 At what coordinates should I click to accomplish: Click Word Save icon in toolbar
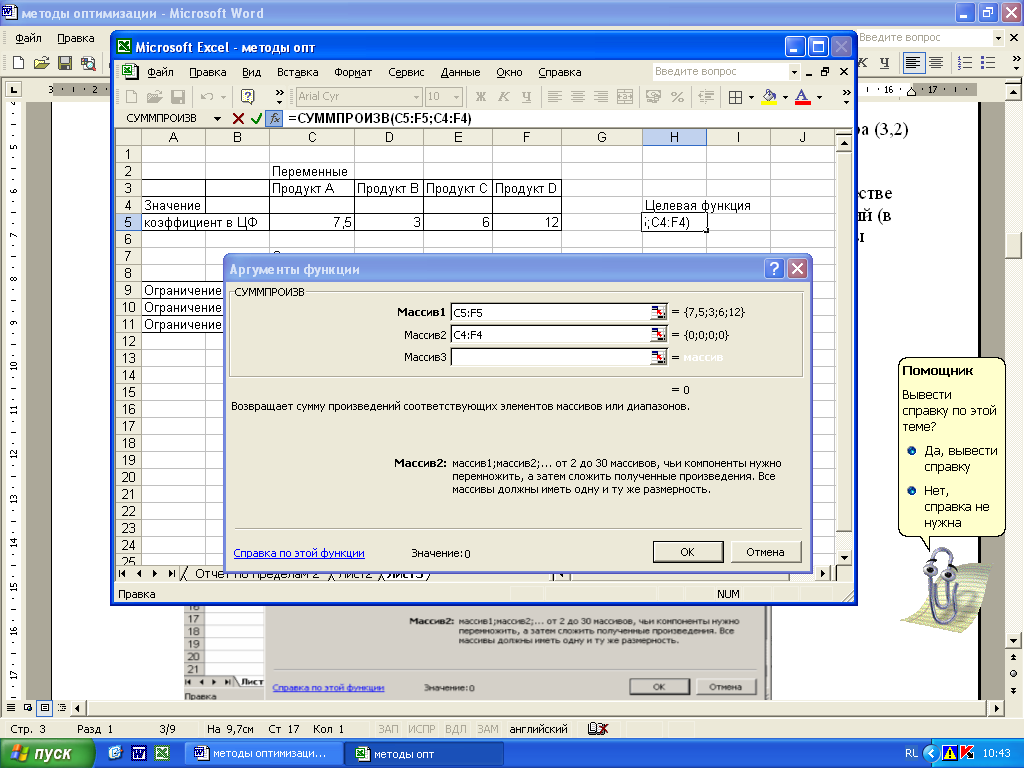coord(65,63)
